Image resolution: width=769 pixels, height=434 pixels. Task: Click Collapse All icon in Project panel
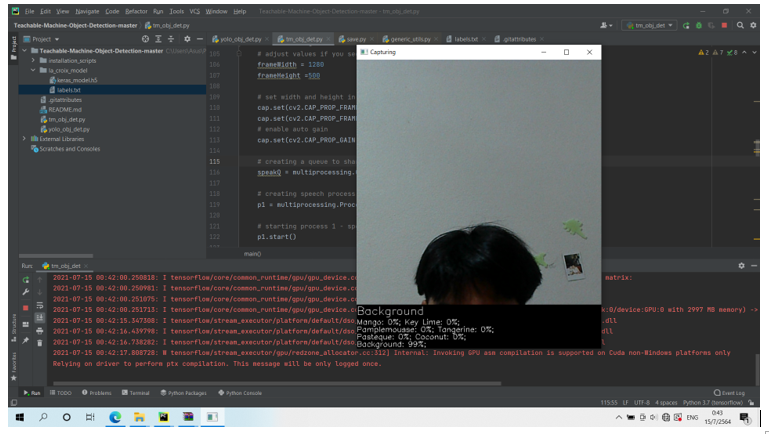click(x=171, y=39)
